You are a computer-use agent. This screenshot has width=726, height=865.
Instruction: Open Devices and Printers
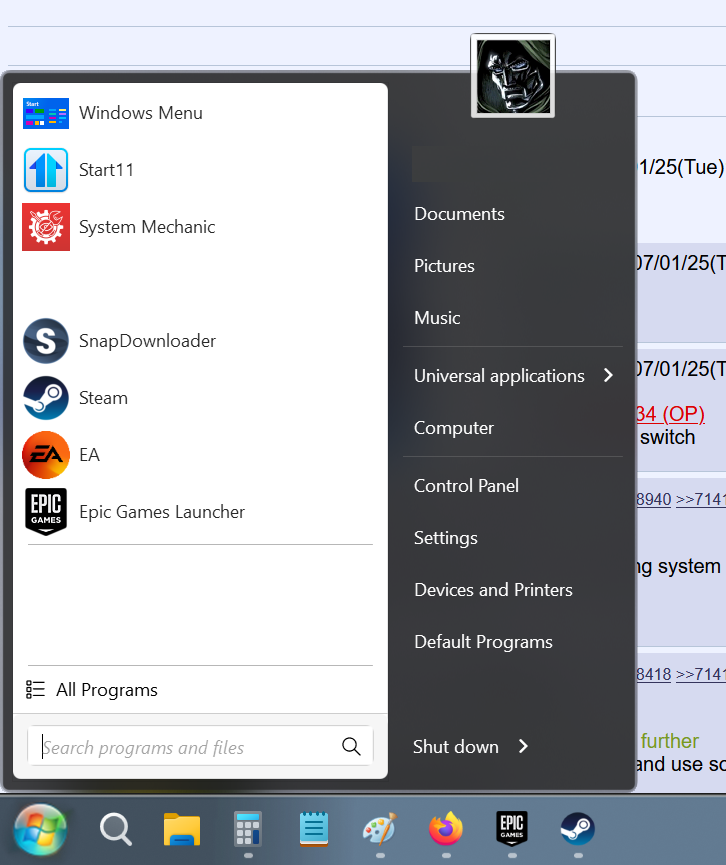(x=493, y=590)
